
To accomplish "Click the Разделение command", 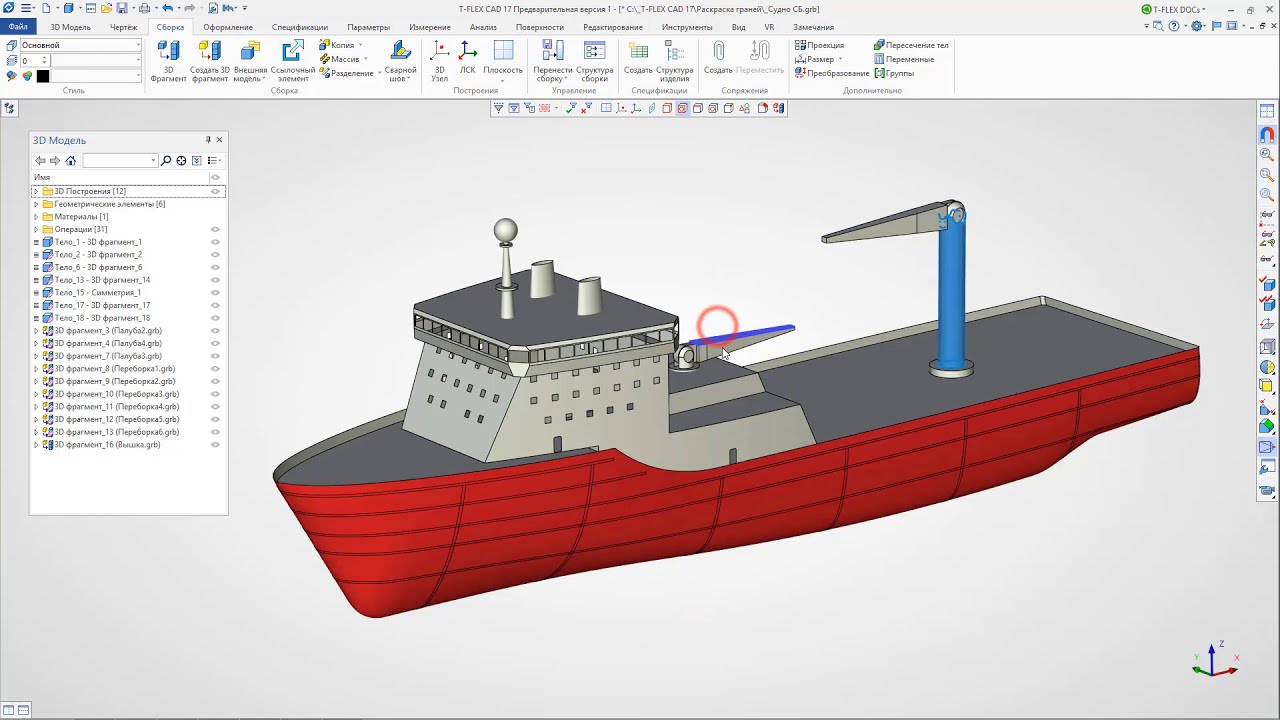I will [x=346, y=73].
